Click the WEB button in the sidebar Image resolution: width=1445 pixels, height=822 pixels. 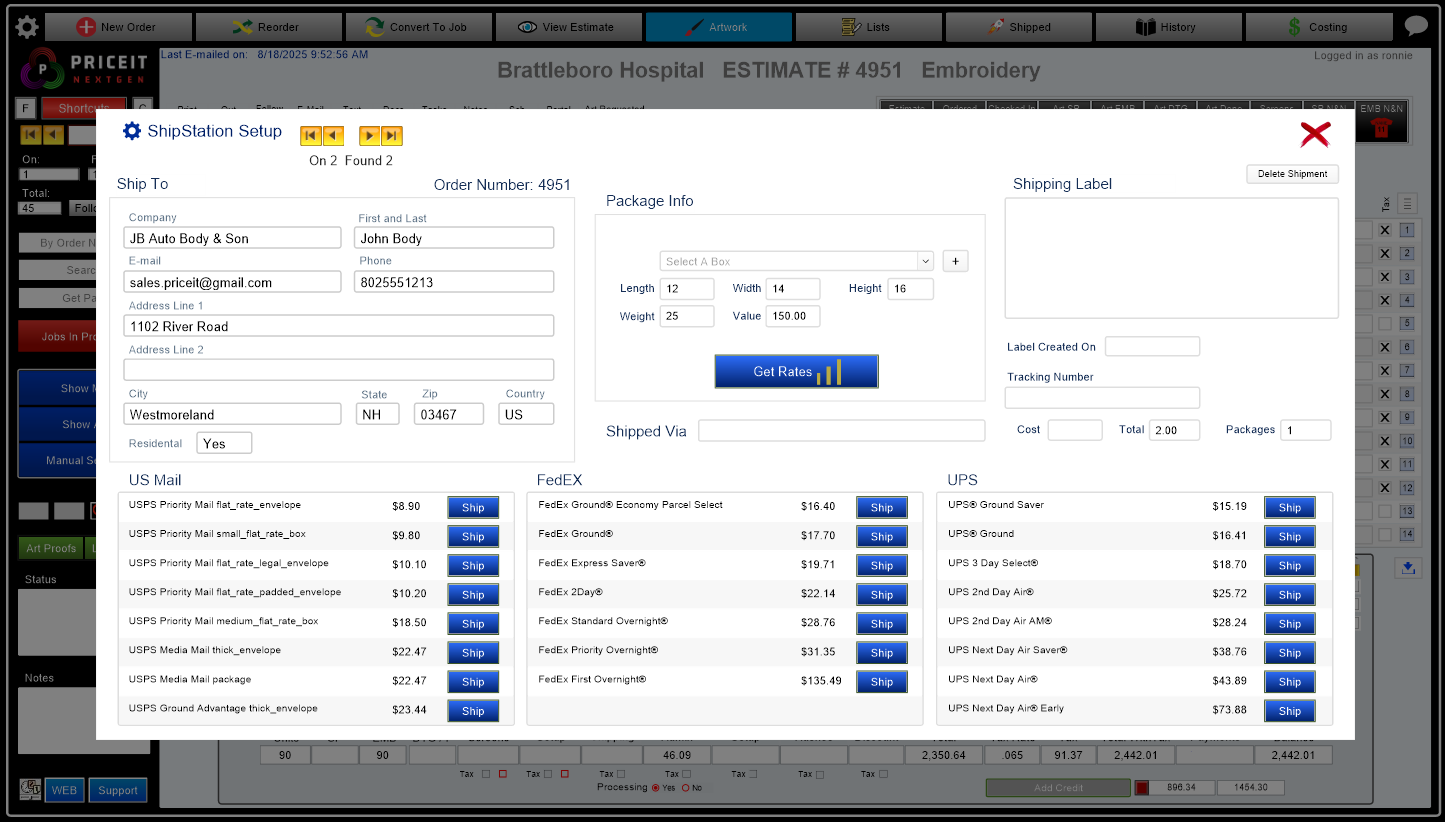click(64, 790)
